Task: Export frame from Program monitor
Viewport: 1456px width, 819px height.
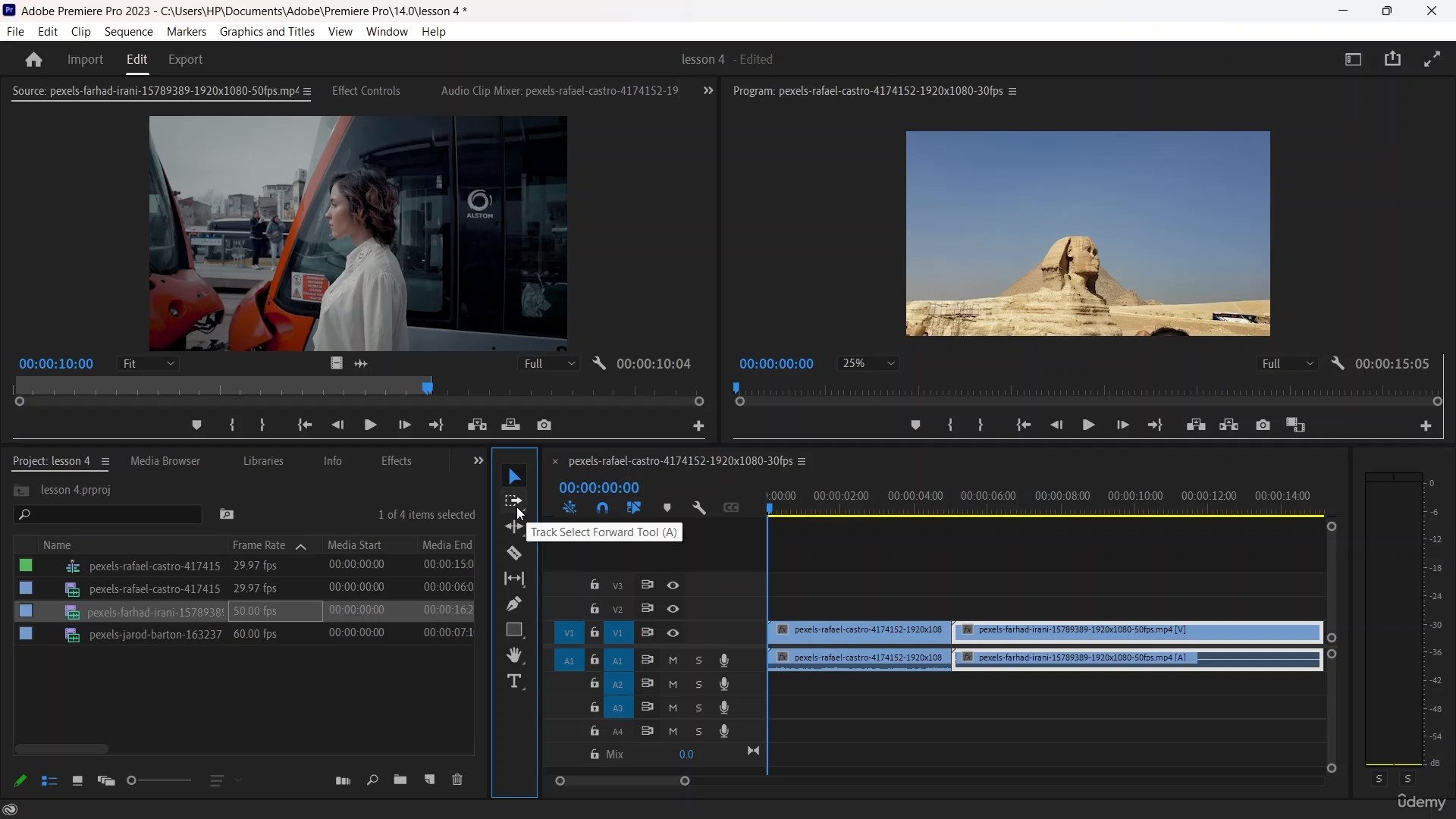Action: 1263,425
